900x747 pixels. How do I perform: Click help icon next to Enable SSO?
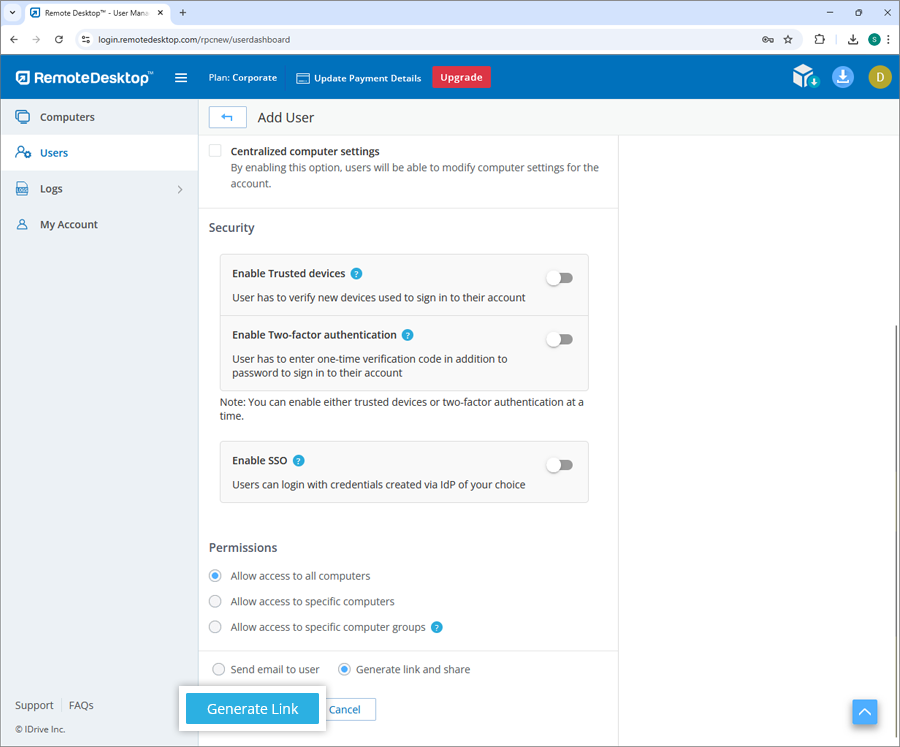tap(299, 461)
